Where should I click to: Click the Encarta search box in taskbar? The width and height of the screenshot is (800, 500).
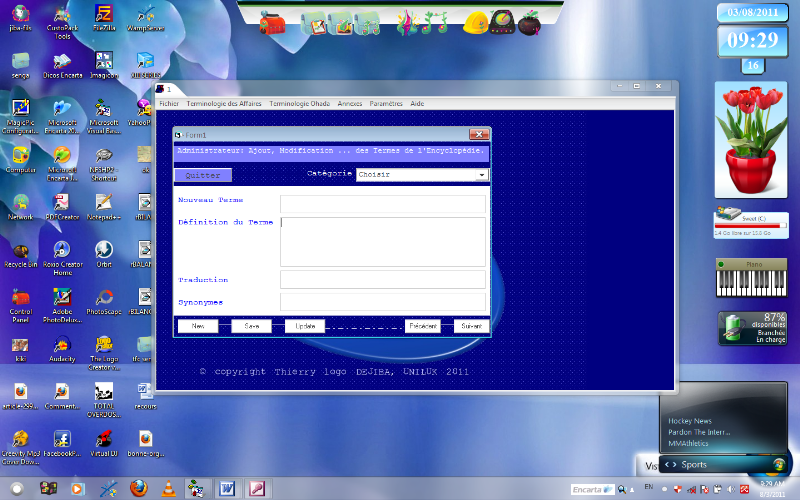pos(593,489)
